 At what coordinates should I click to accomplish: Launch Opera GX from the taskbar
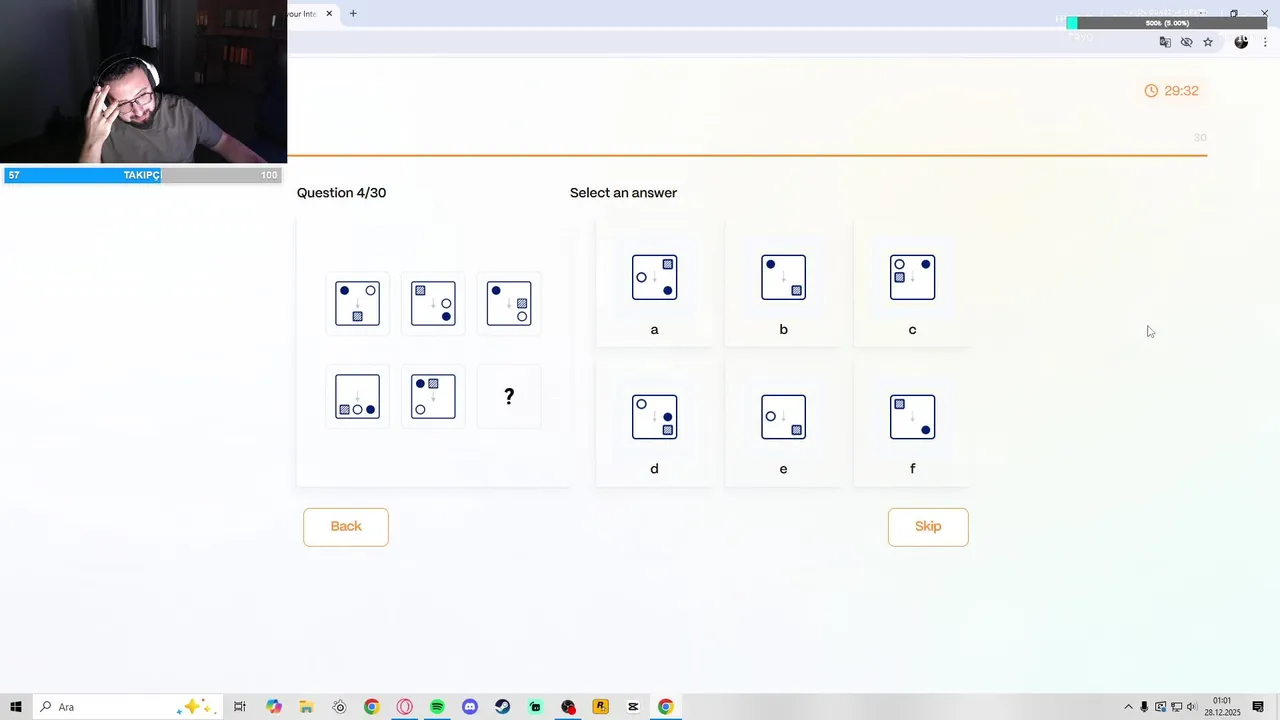[x=404, y=707]
